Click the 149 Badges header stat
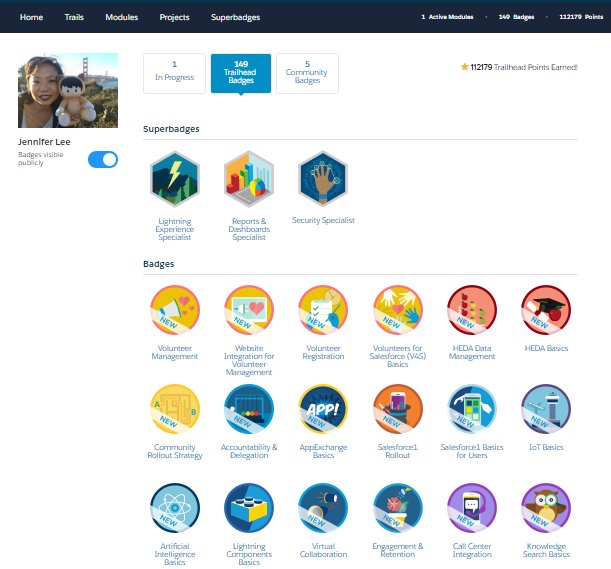This screenshot has width=611, height=569. [516, 17]
